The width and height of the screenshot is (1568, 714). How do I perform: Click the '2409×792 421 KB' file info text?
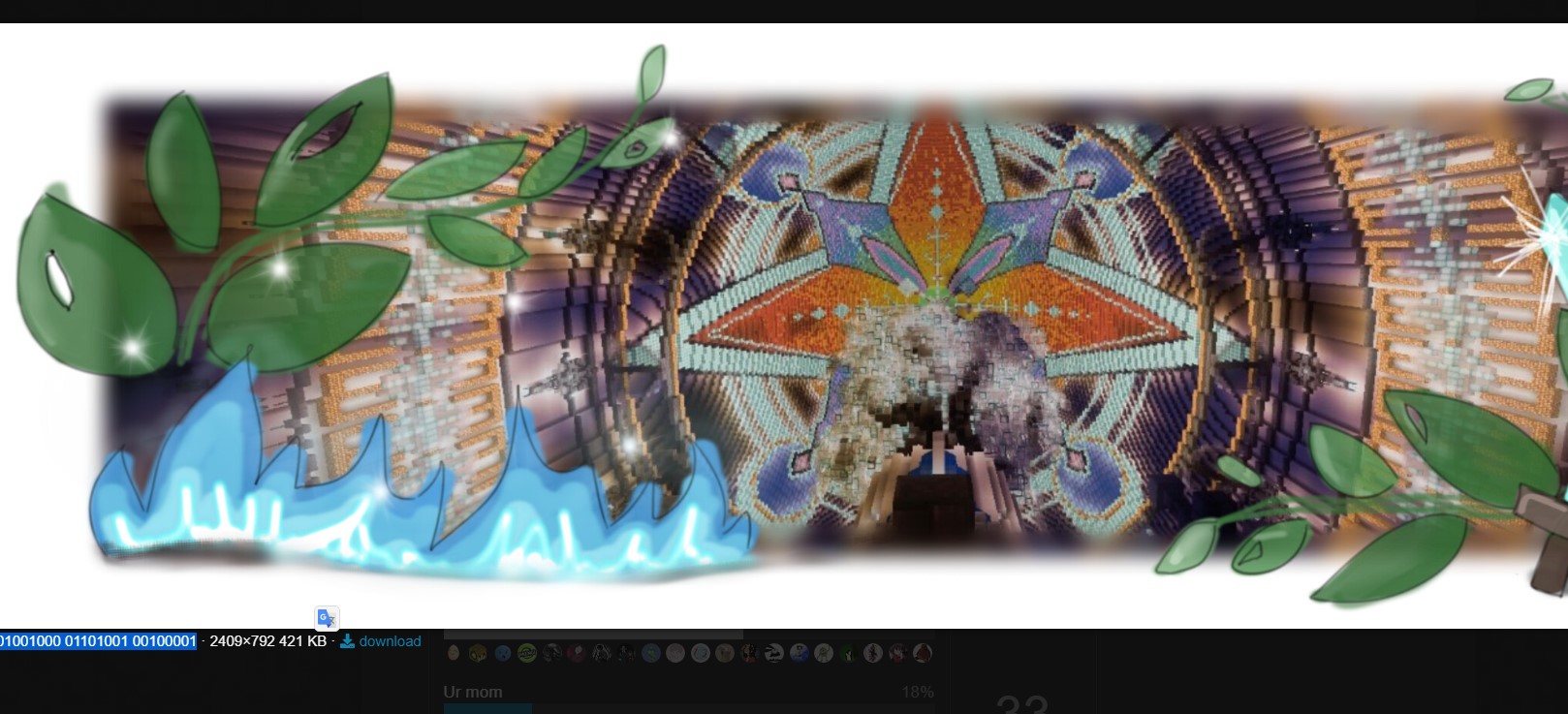coord(267,641)
